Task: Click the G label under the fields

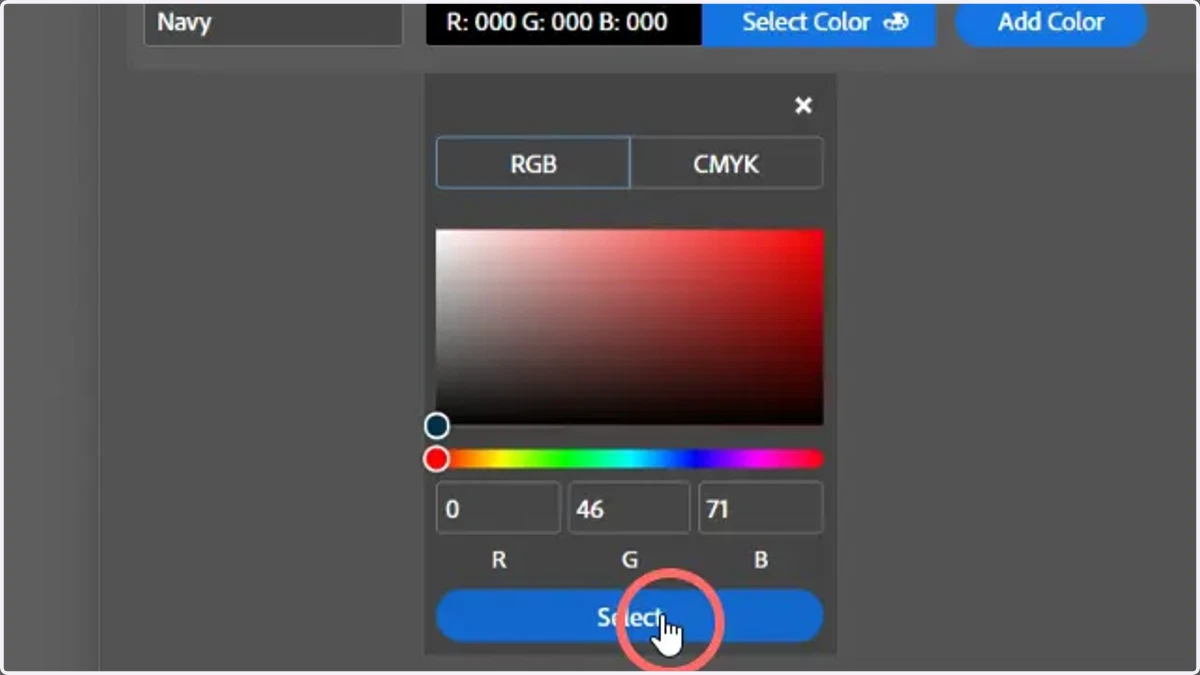Action: coord(629,560)
